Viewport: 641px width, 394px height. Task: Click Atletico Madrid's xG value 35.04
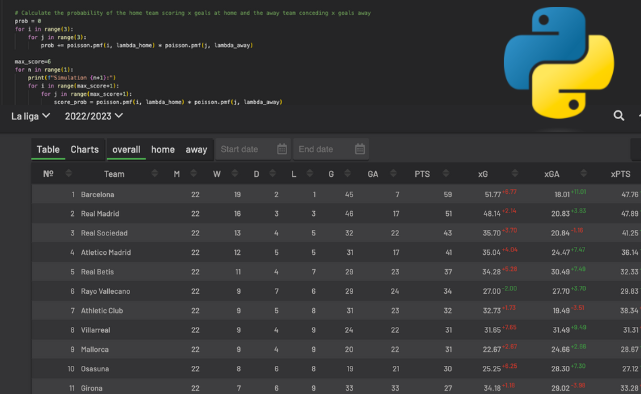(491, 253)
